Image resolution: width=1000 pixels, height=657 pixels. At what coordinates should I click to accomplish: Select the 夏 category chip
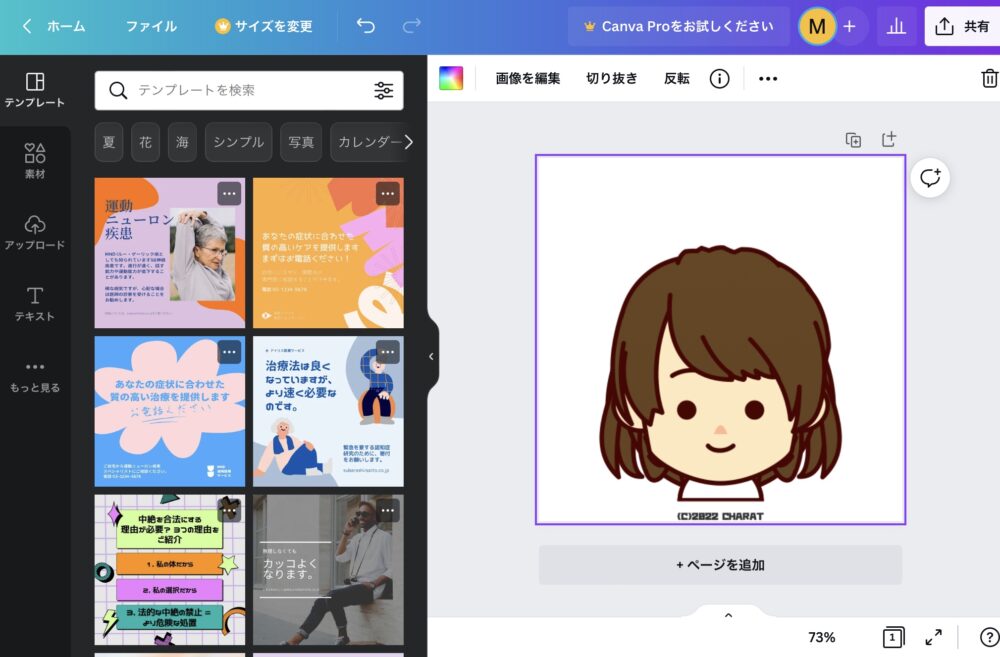[109, 142]
